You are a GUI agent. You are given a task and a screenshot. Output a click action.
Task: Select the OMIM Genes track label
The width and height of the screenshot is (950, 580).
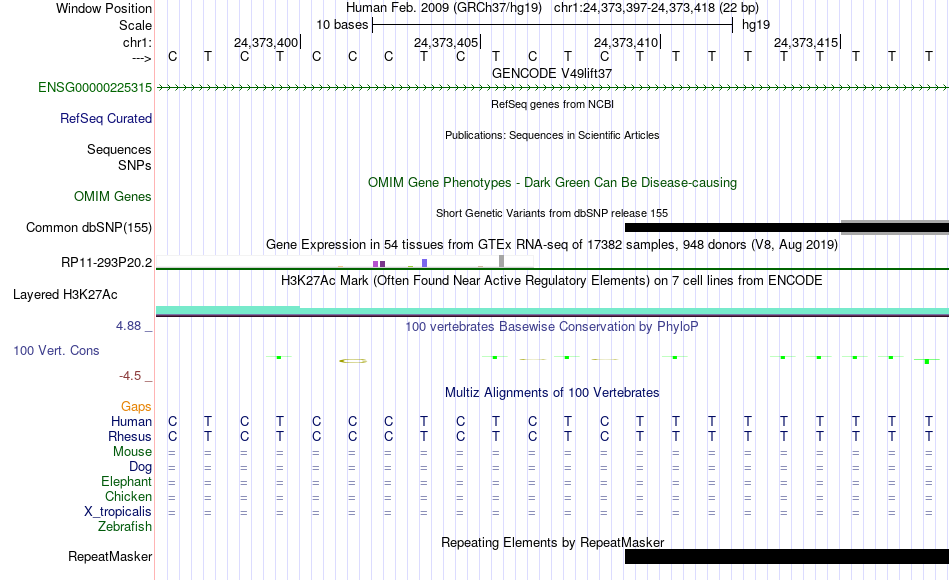[x=113, y=197]
